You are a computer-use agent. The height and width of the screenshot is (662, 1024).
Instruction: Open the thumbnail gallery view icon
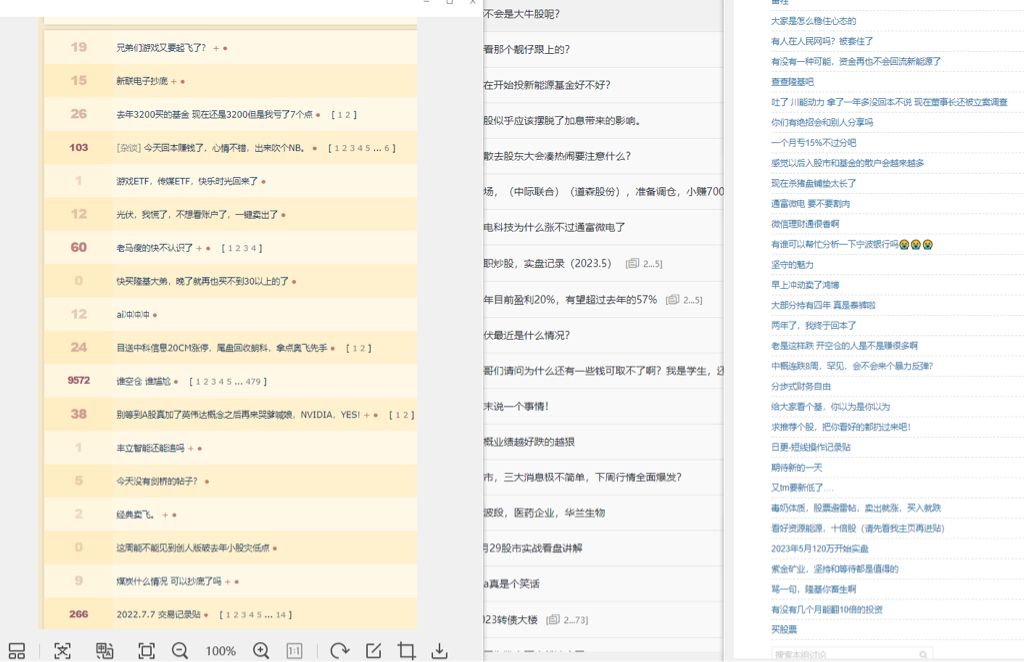pos(17,651)
